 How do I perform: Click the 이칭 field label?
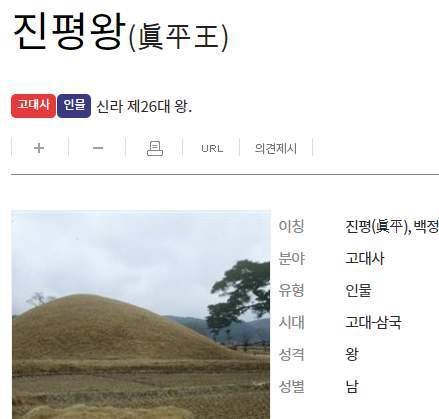(291, 227)
